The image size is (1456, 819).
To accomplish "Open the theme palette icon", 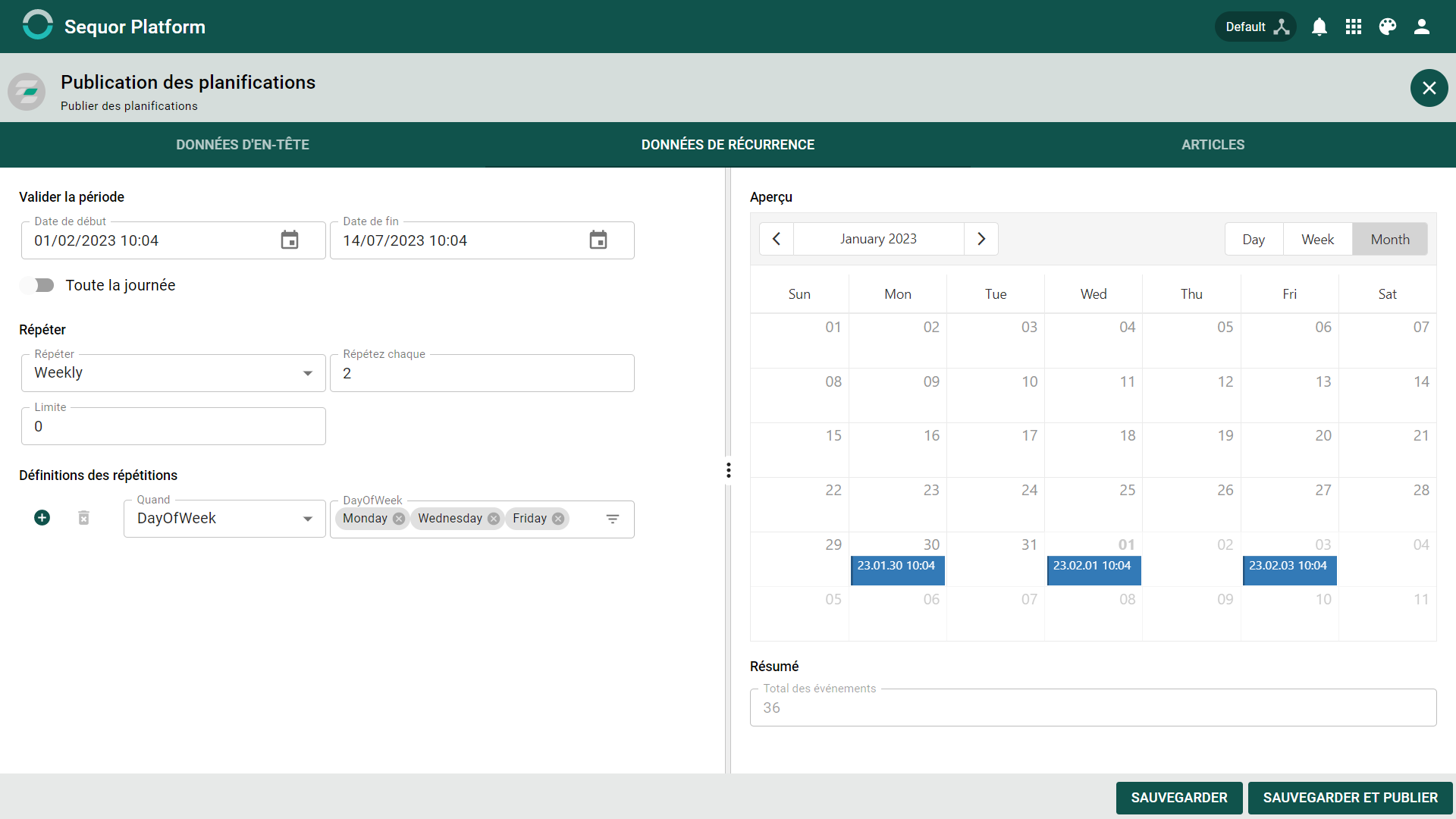I will (x=1388, y=27).
